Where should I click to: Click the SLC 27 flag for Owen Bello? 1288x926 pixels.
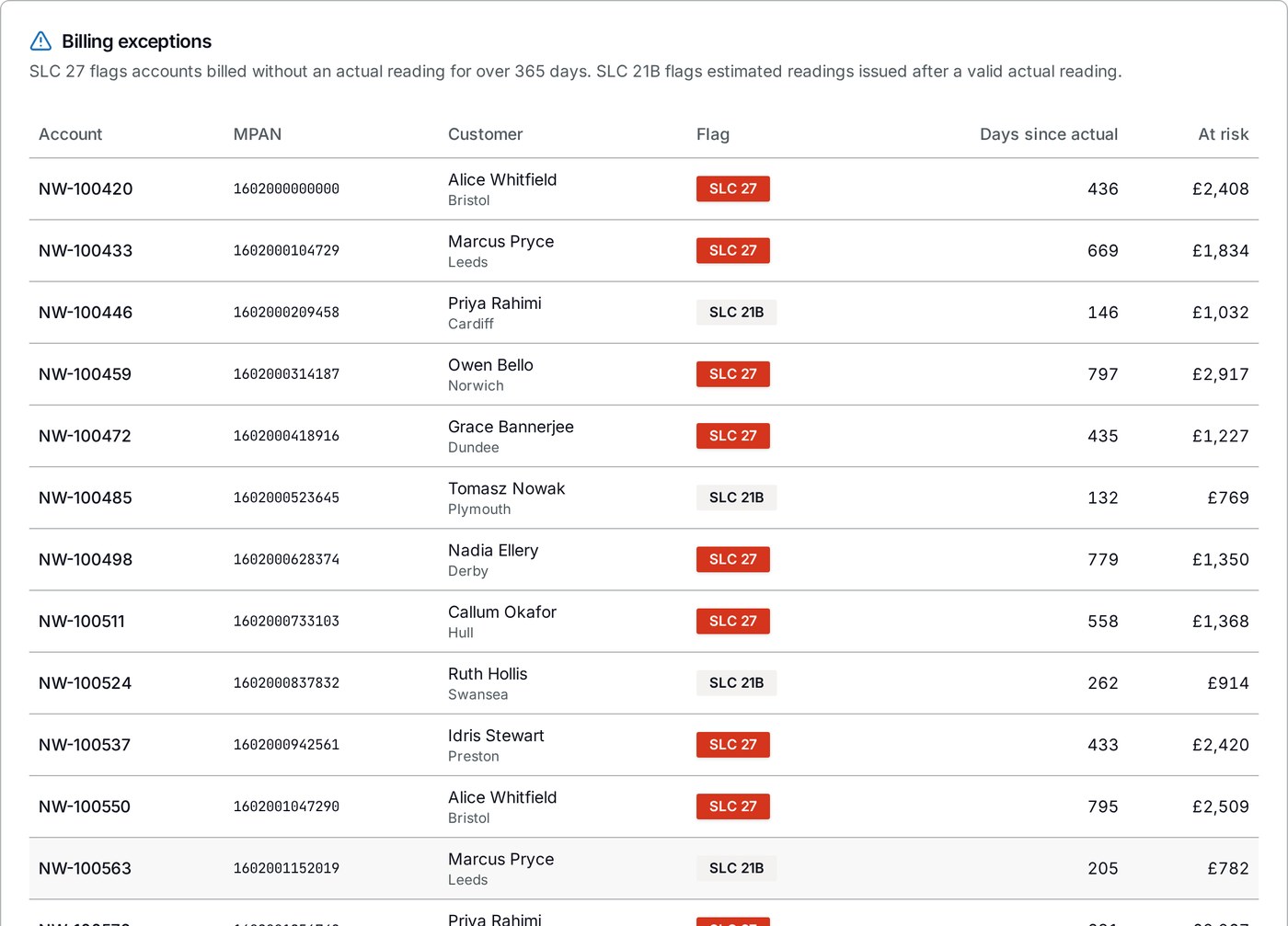pos(733,374)
